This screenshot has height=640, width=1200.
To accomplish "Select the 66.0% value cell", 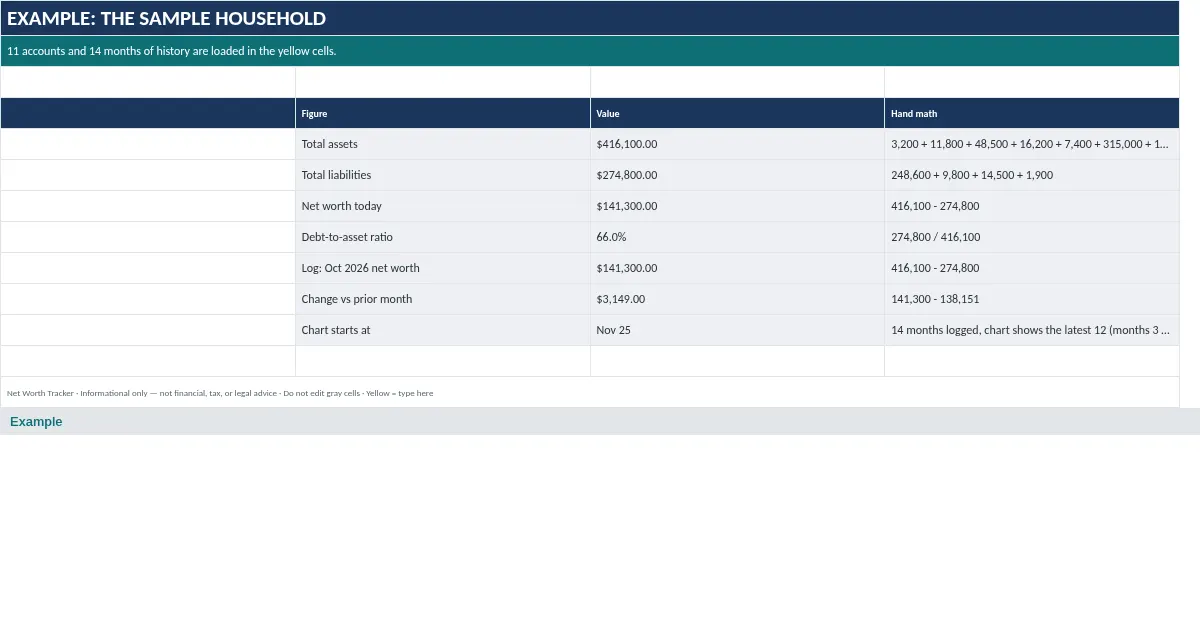I will pos(737,237).
